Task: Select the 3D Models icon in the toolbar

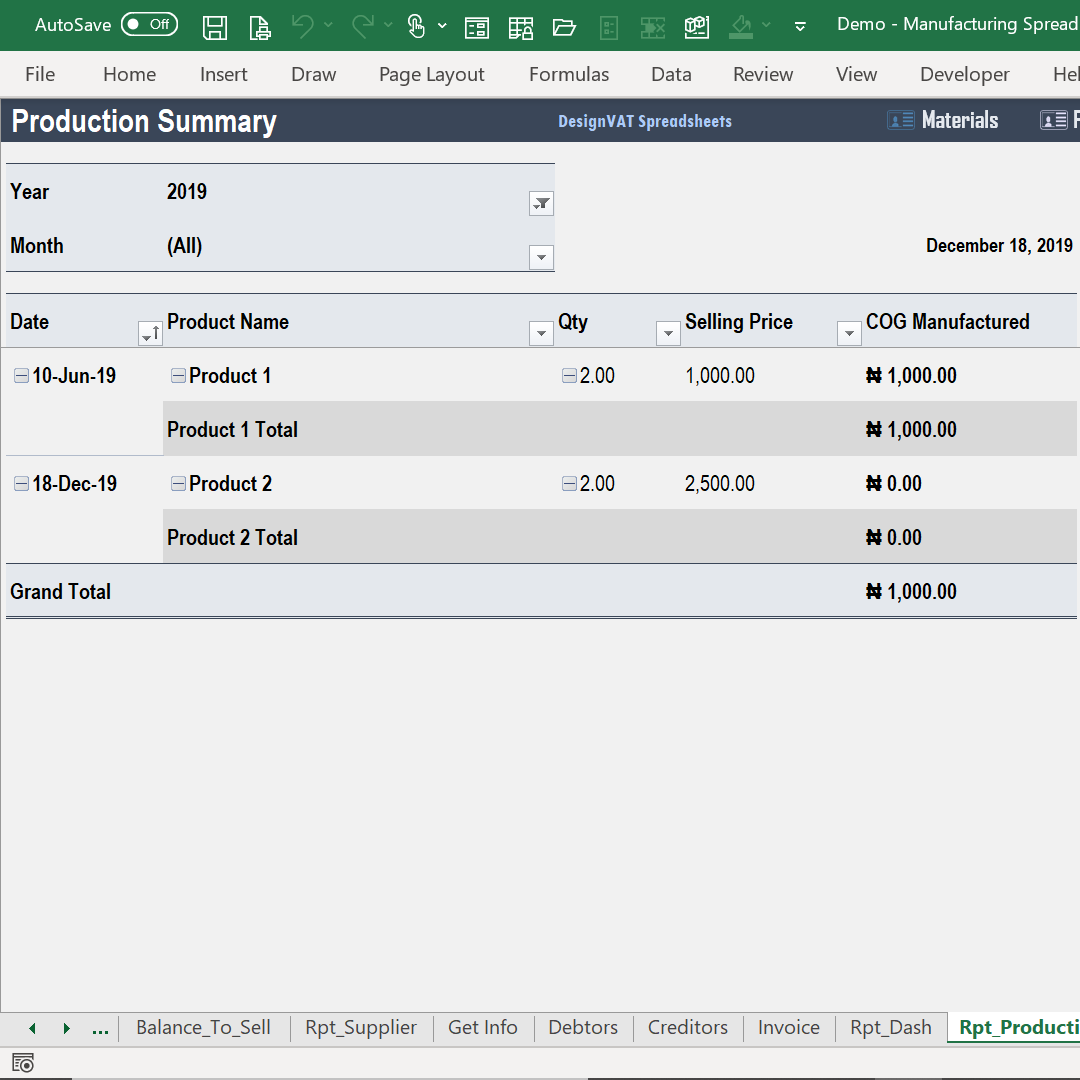Action: [697, 27]
